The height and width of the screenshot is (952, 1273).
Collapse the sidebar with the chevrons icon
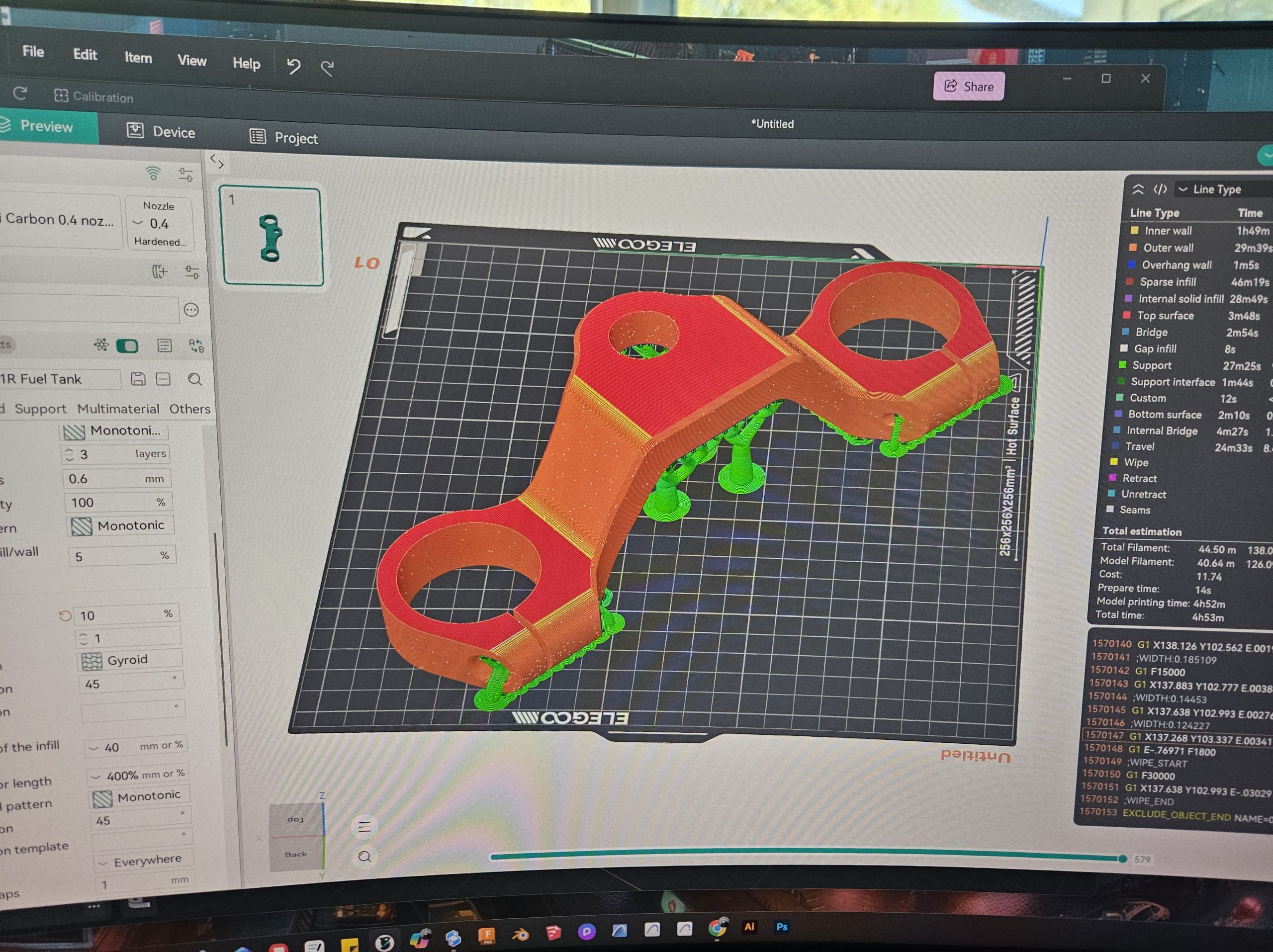tap(217, 161)
